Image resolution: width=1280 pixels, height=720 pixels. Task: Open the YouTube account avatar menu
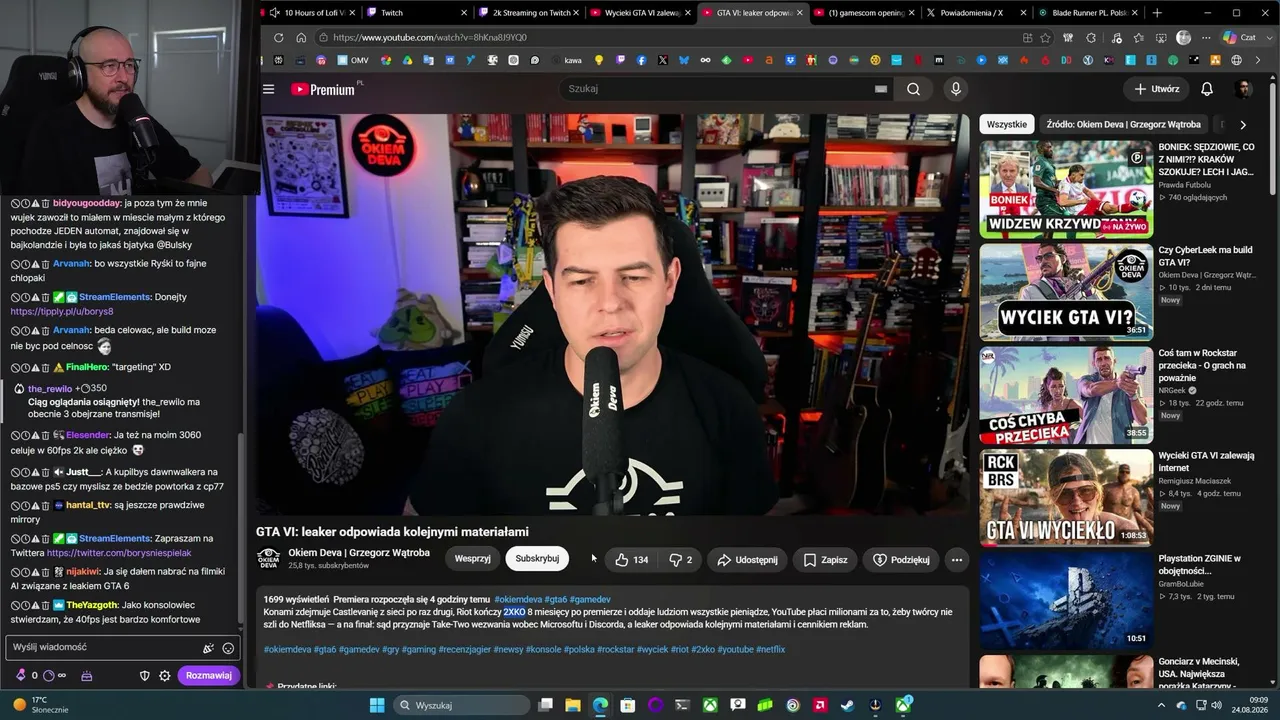tap(1243, 89)
